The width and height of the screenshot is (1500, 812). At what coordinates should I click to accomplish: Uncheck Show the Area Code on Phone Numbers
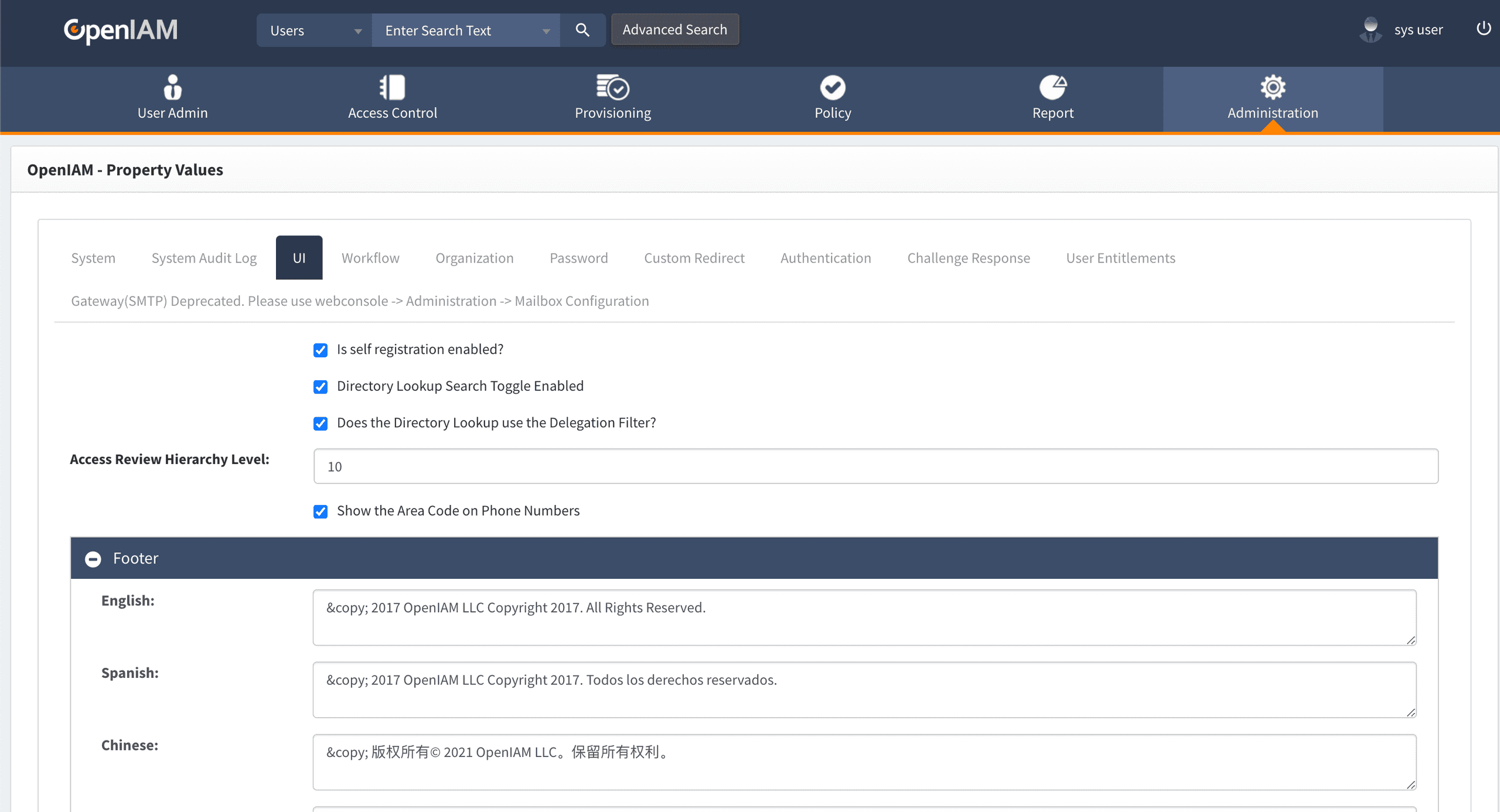point(321,511)
